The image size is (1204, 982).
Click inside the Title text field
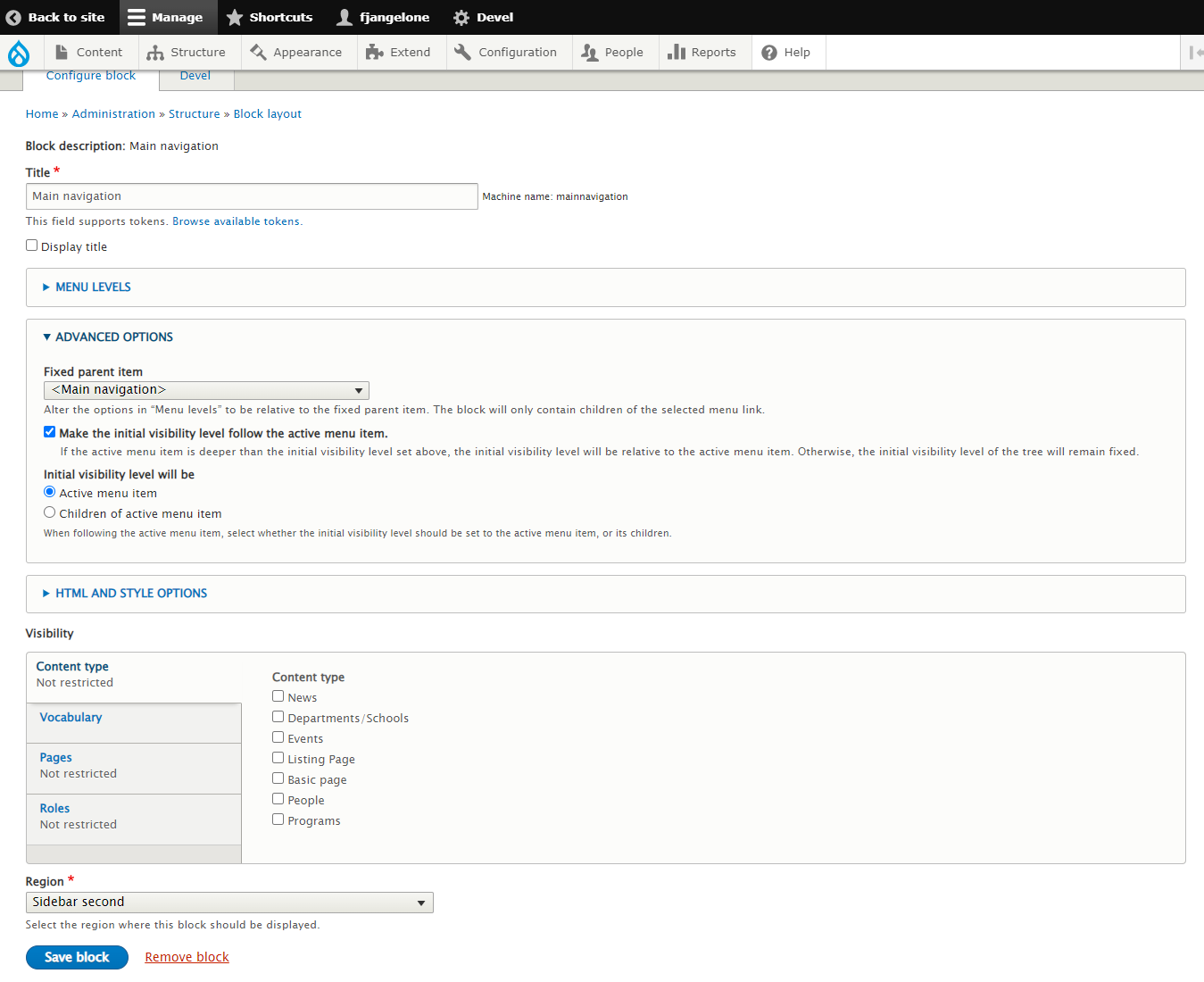click(251, 196)
